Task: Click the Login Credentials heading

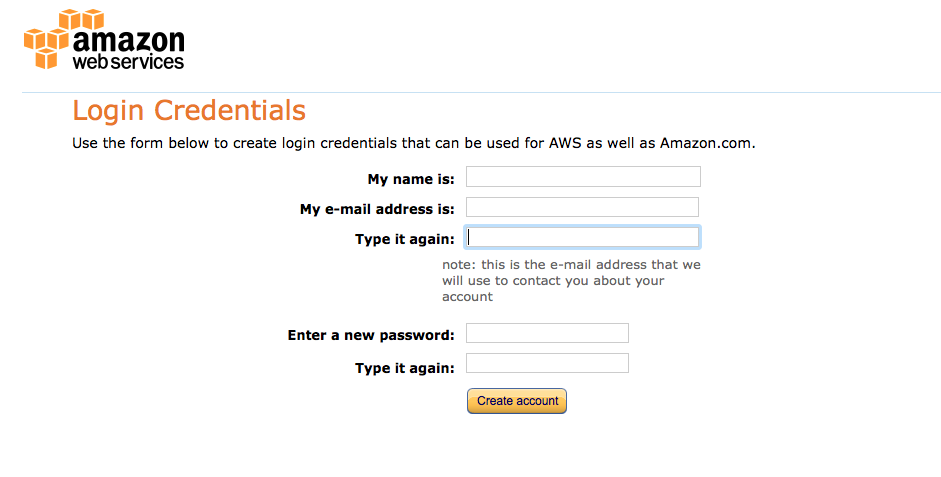Action: 189,110
